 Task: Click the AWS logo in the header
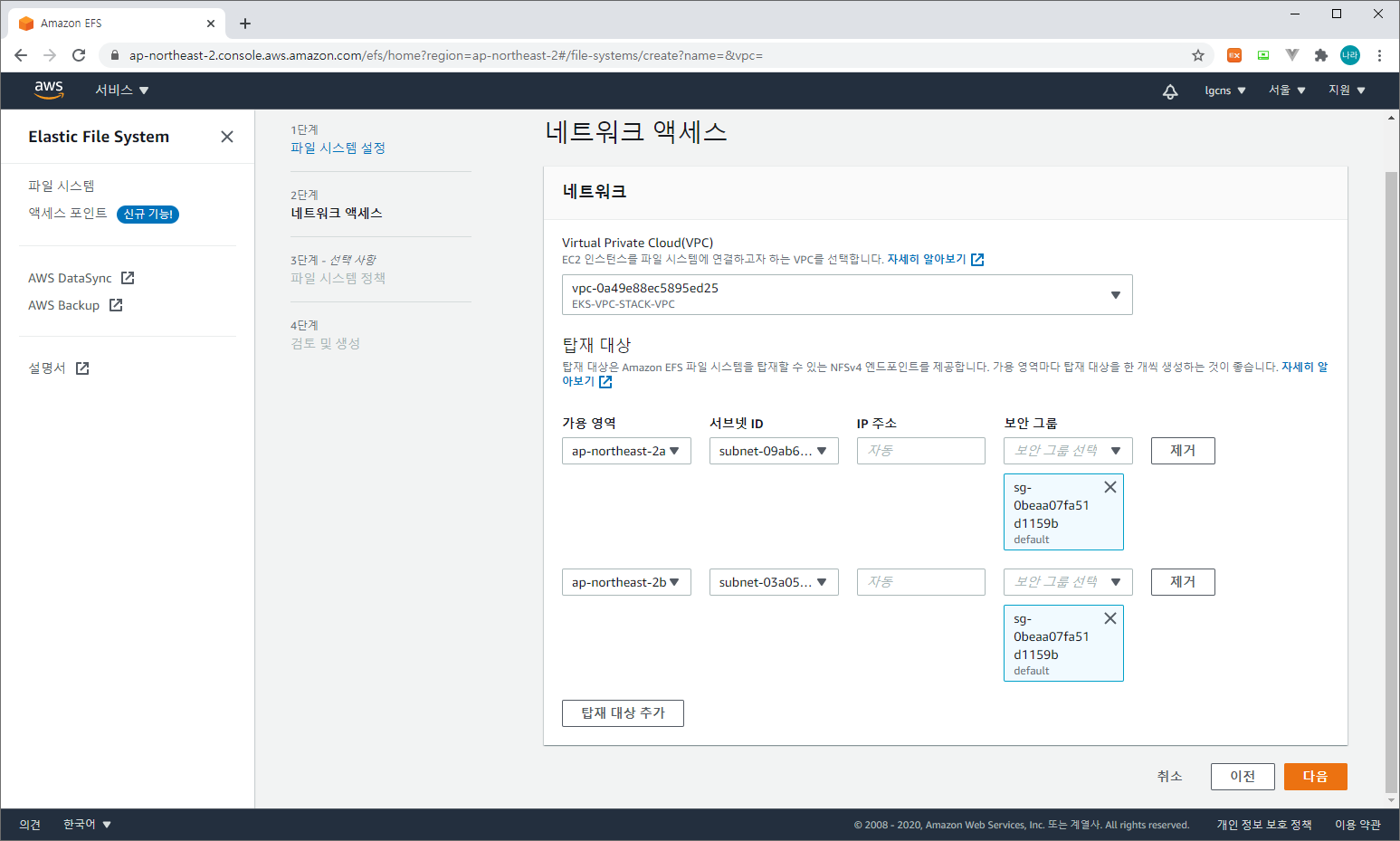pyautogui.click(x=49, y=90)
